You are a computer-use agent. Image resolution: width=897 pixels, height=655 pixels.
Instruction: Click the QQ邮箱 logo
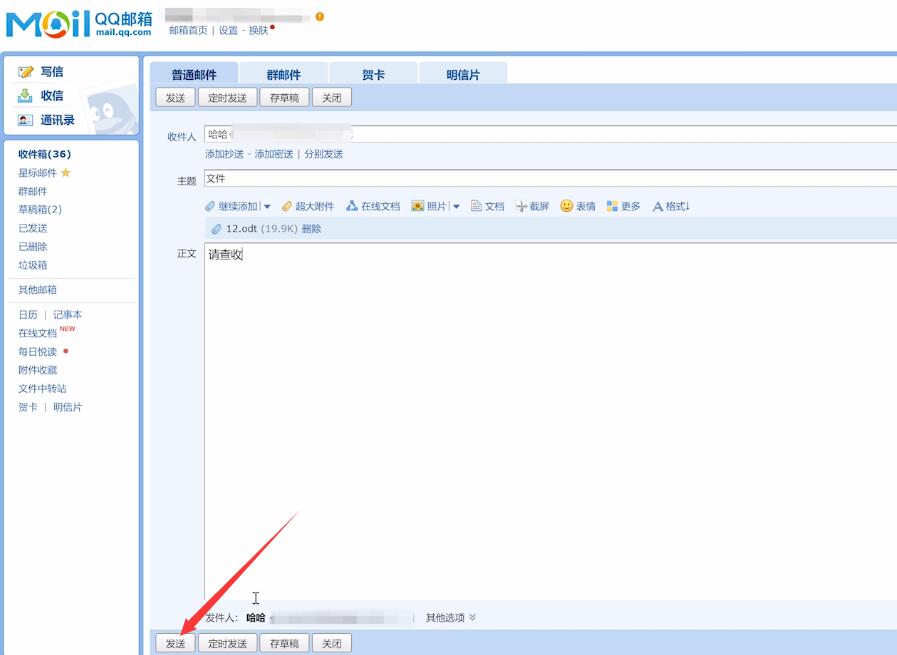pos(79,24)
